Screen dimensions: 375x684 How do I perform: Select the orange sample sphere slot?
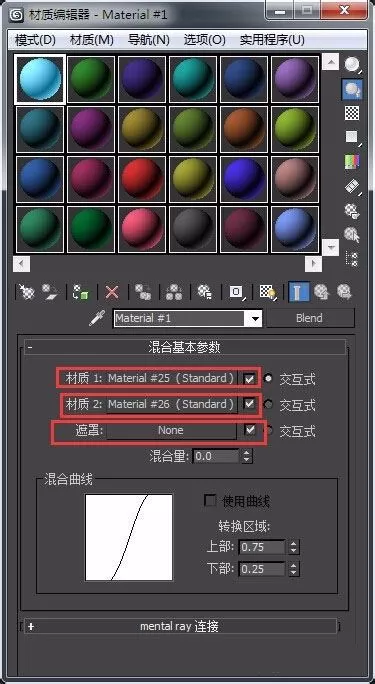tap(244, 130)
